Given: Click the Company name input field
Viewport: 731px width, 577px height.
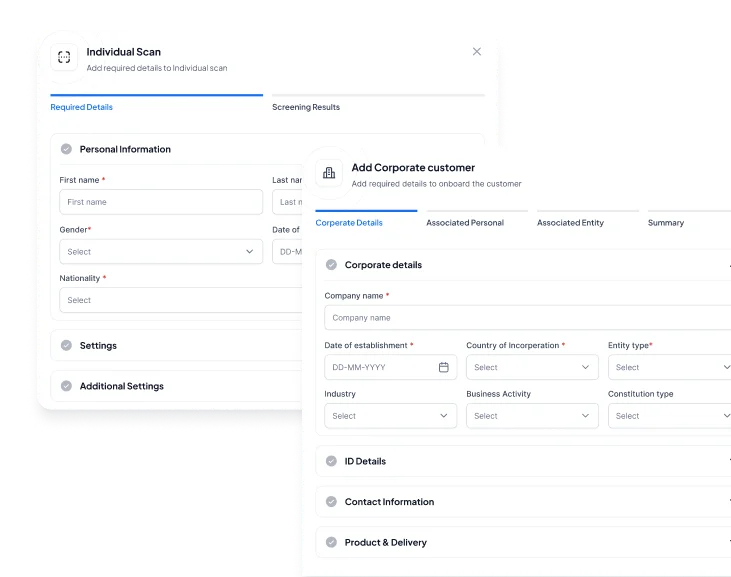Looking at the screenshot, I should pos(525,318).
